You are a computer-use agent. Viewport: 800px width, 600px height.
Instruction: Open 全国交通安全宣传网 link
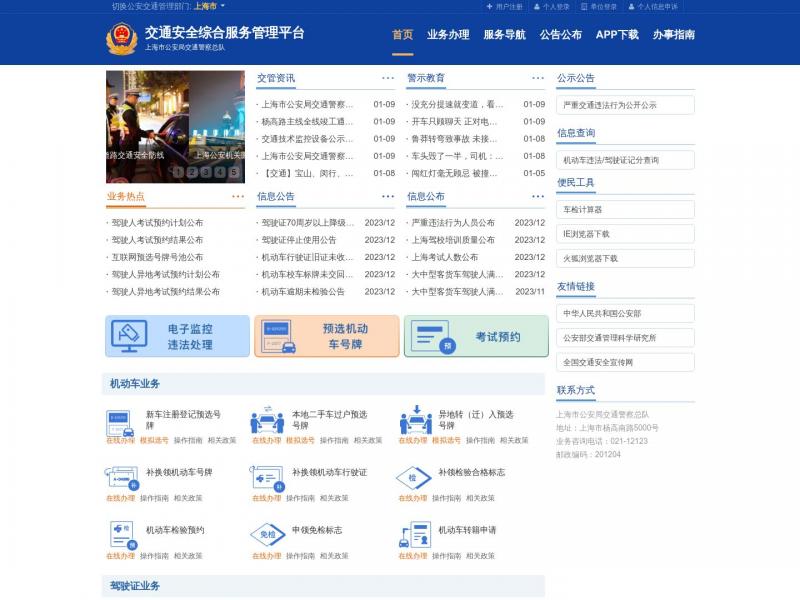626,363
